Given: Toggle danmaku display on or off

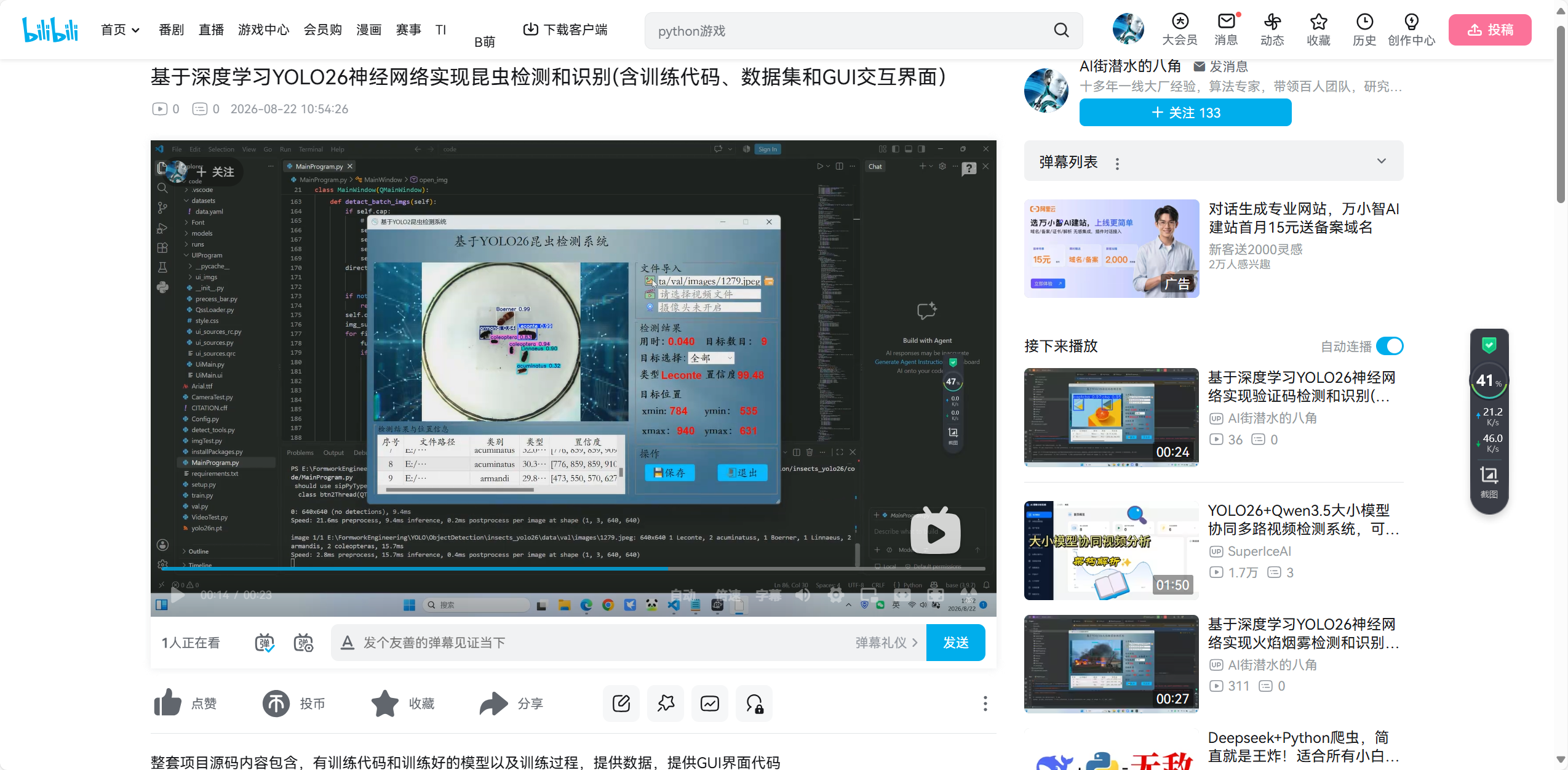Looking at the screenshot, I should pyautogui.click(x=265, y=643).
